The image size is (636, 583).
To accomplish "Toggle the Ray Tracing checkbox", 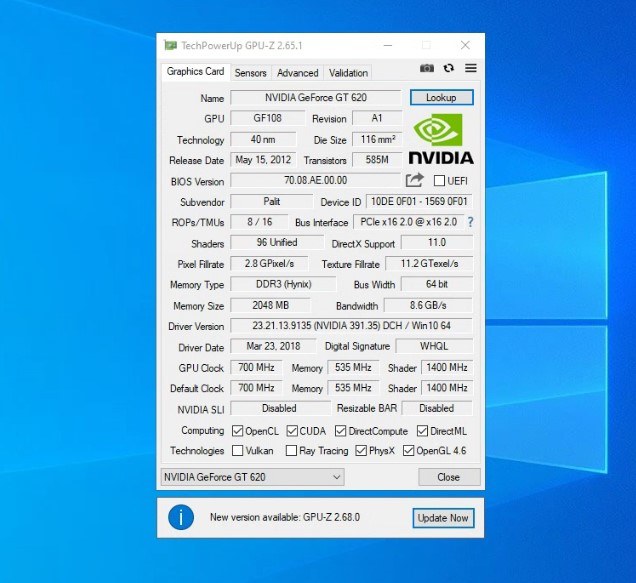I will pyautogui.click(x=291, y=451).
